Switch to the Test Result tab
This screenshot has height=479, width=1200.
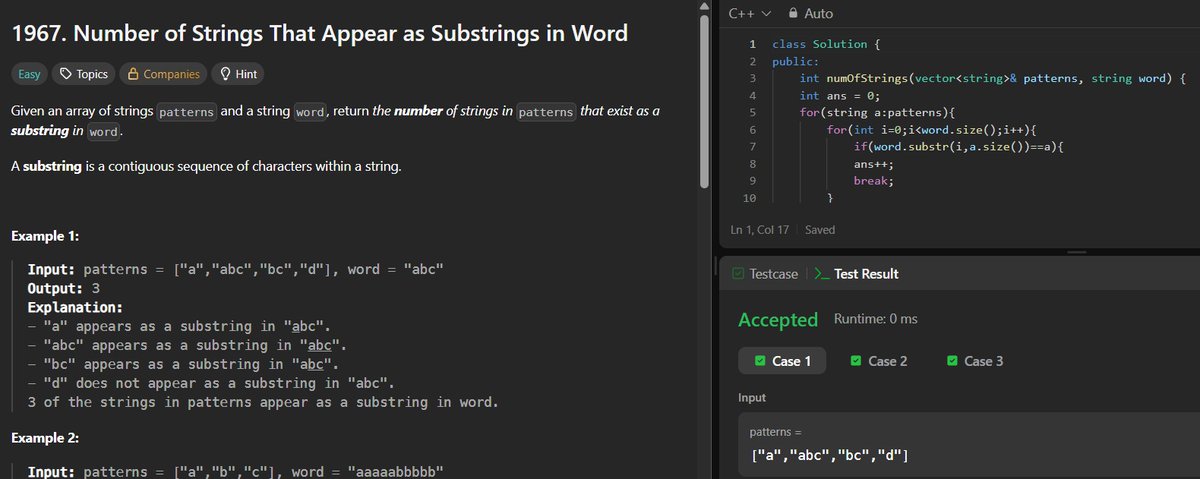coord(856,273)
